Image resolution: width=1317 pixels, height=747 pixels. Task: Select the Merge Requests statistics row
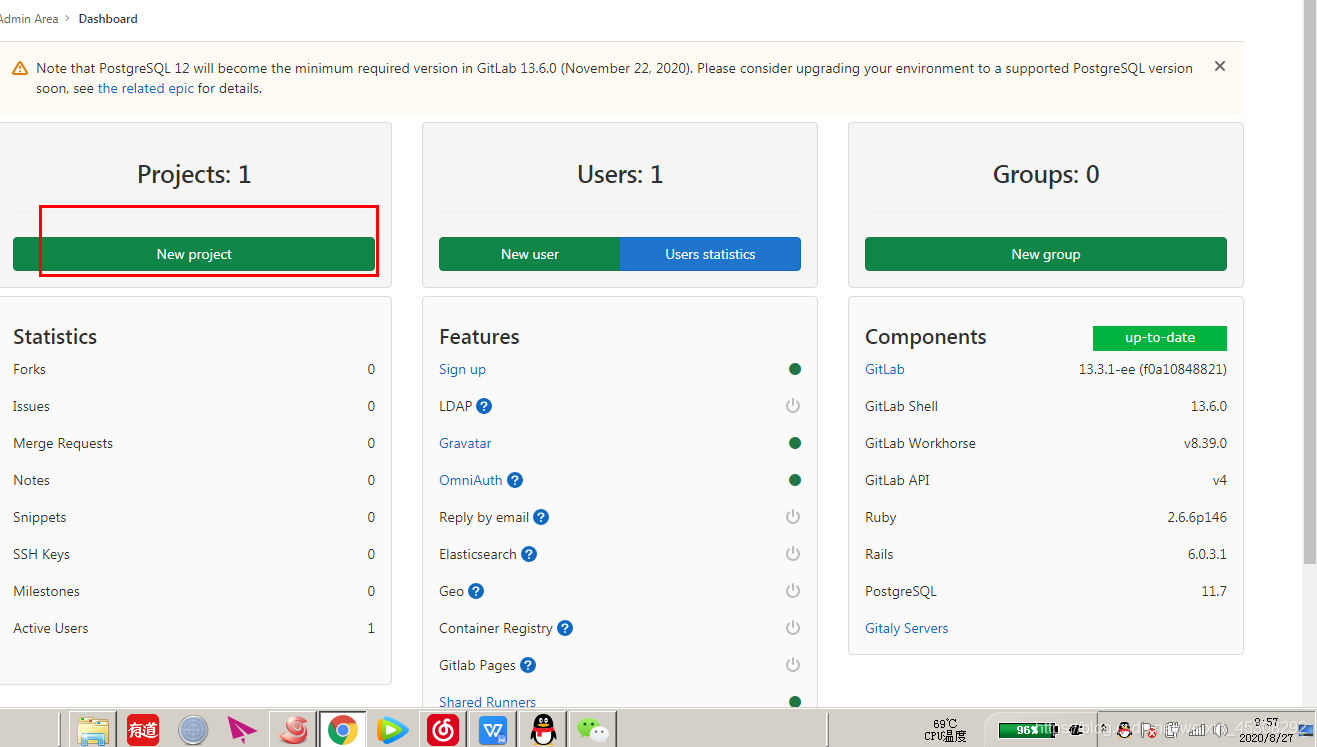(x=194, y=443)
